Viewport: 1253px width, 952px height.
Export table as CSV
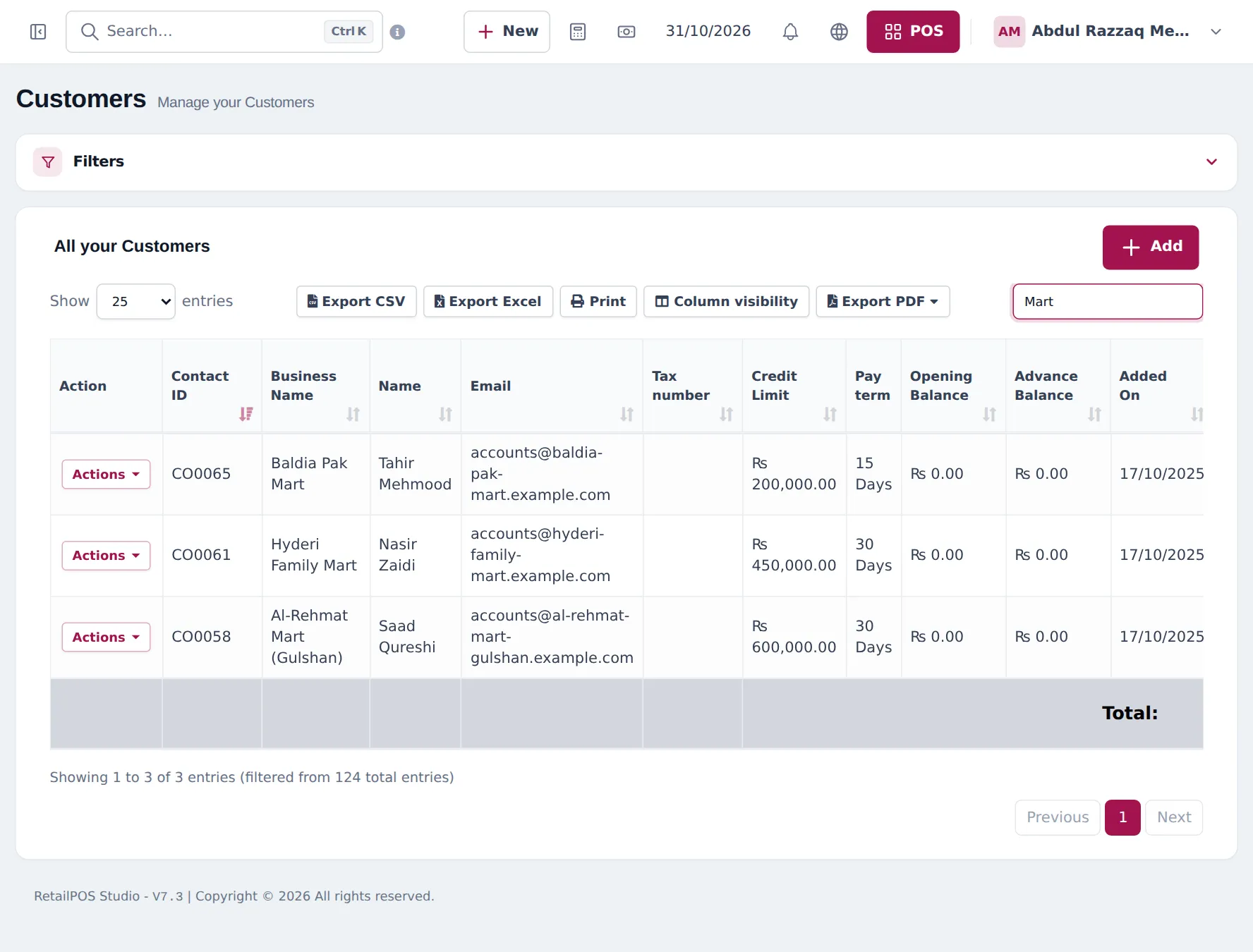point(356,302)
